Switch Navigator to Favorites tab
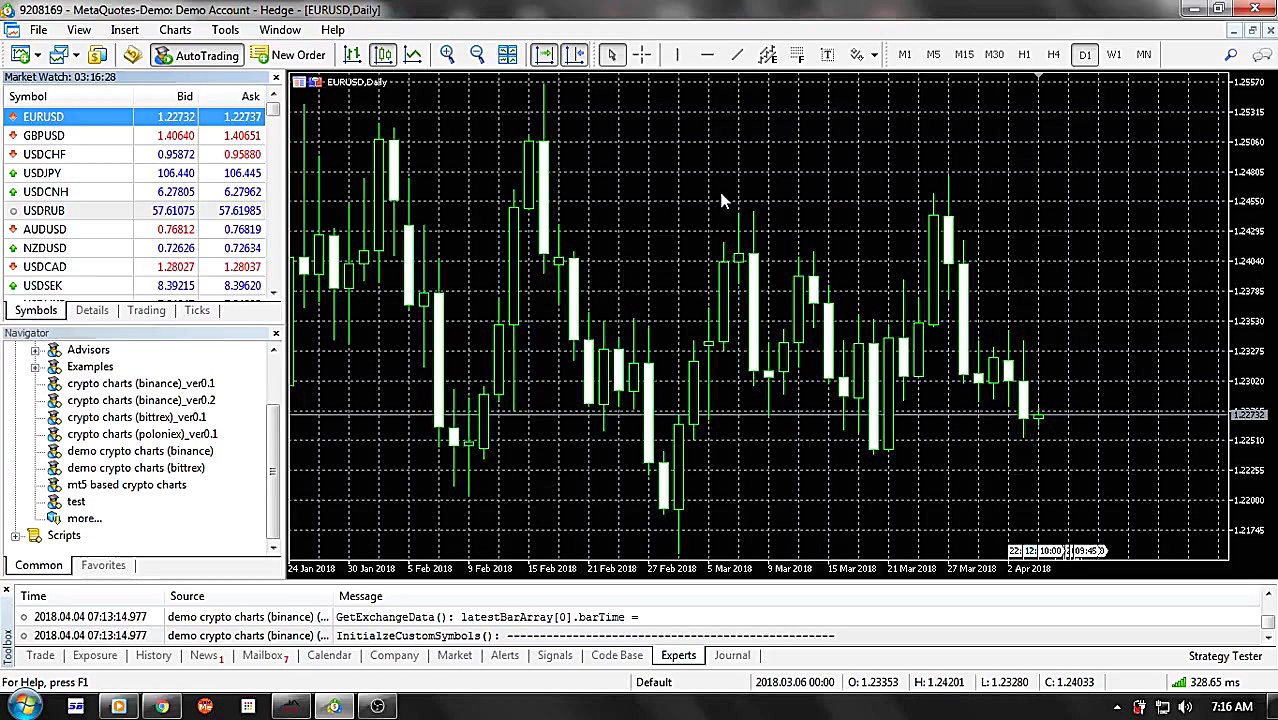Image resolution: width=1278 pixels, height=720 pixels. 103,565
